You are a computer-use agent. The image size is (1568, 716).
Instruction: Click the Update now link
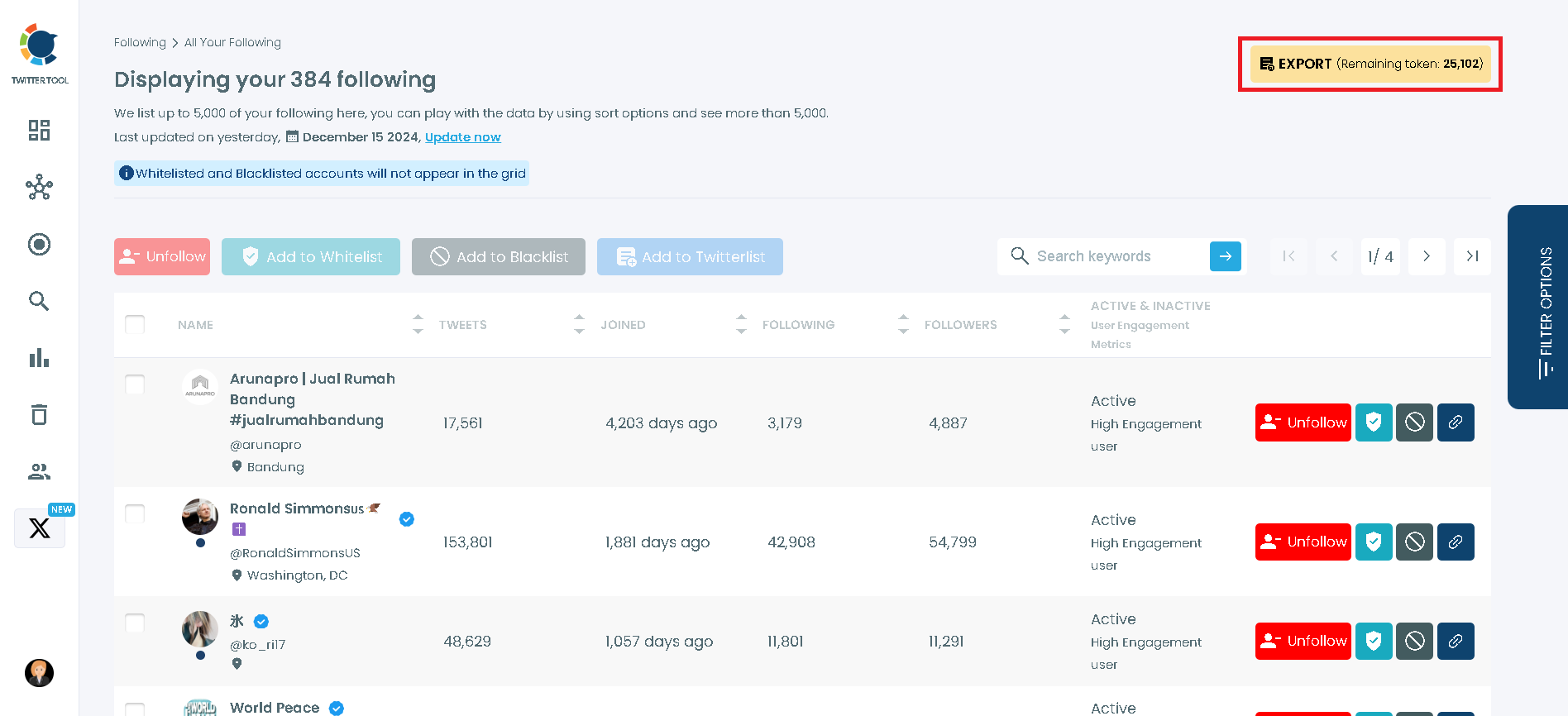(x=462, y=137)
